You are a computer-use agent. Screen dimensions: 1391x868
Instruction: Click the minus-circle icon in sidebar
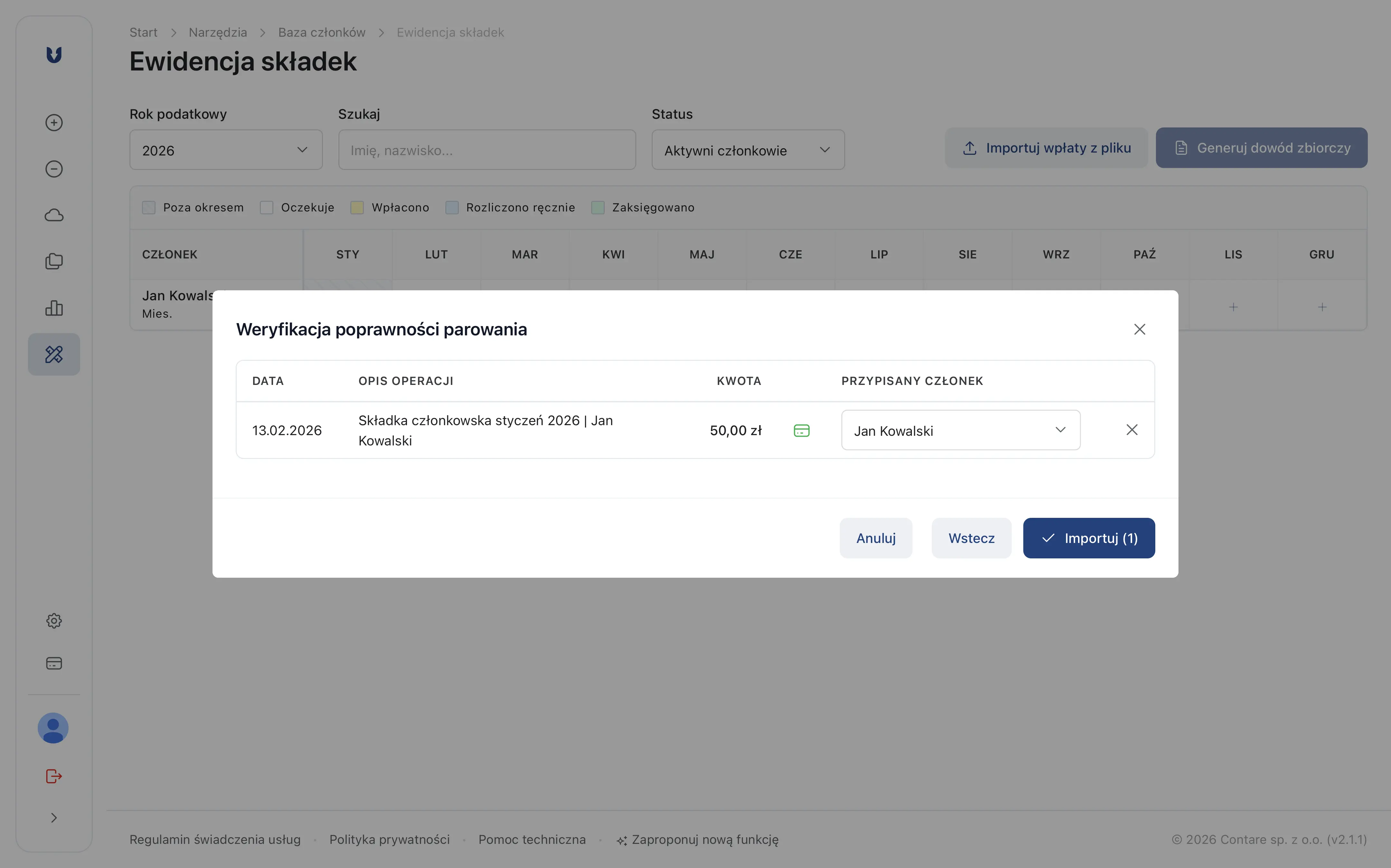click(54, 169)
